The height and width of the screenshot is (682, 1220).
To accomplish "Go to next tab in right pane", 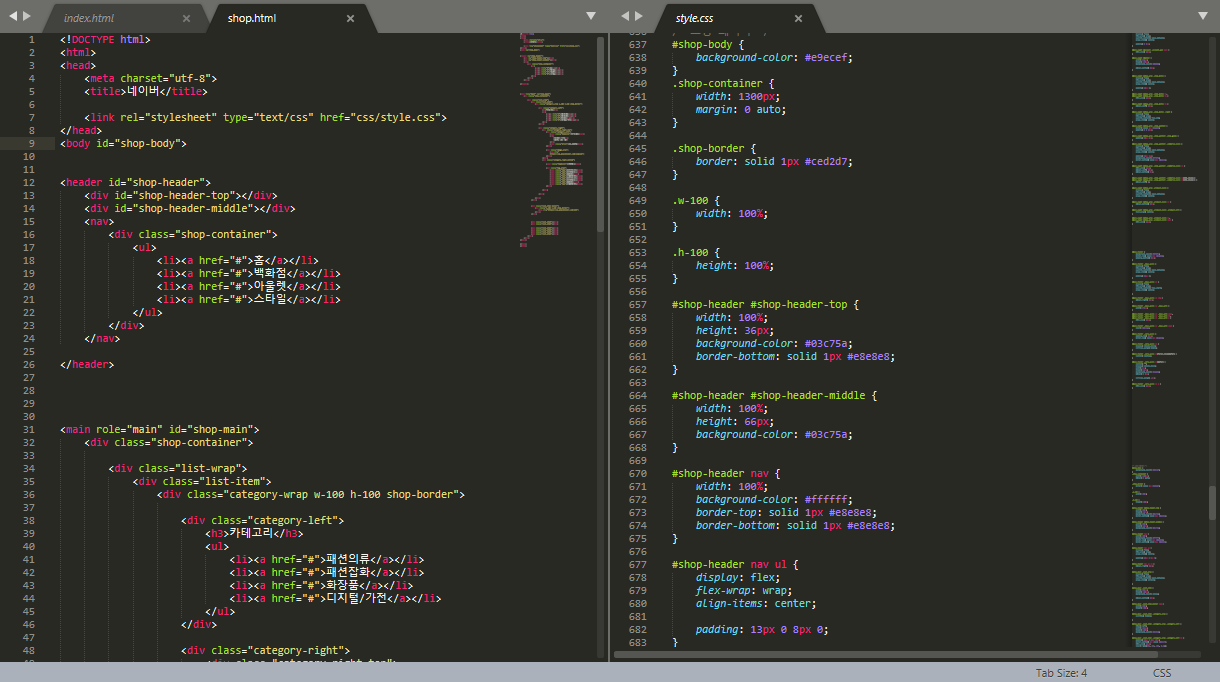I will tap(640, 16).
